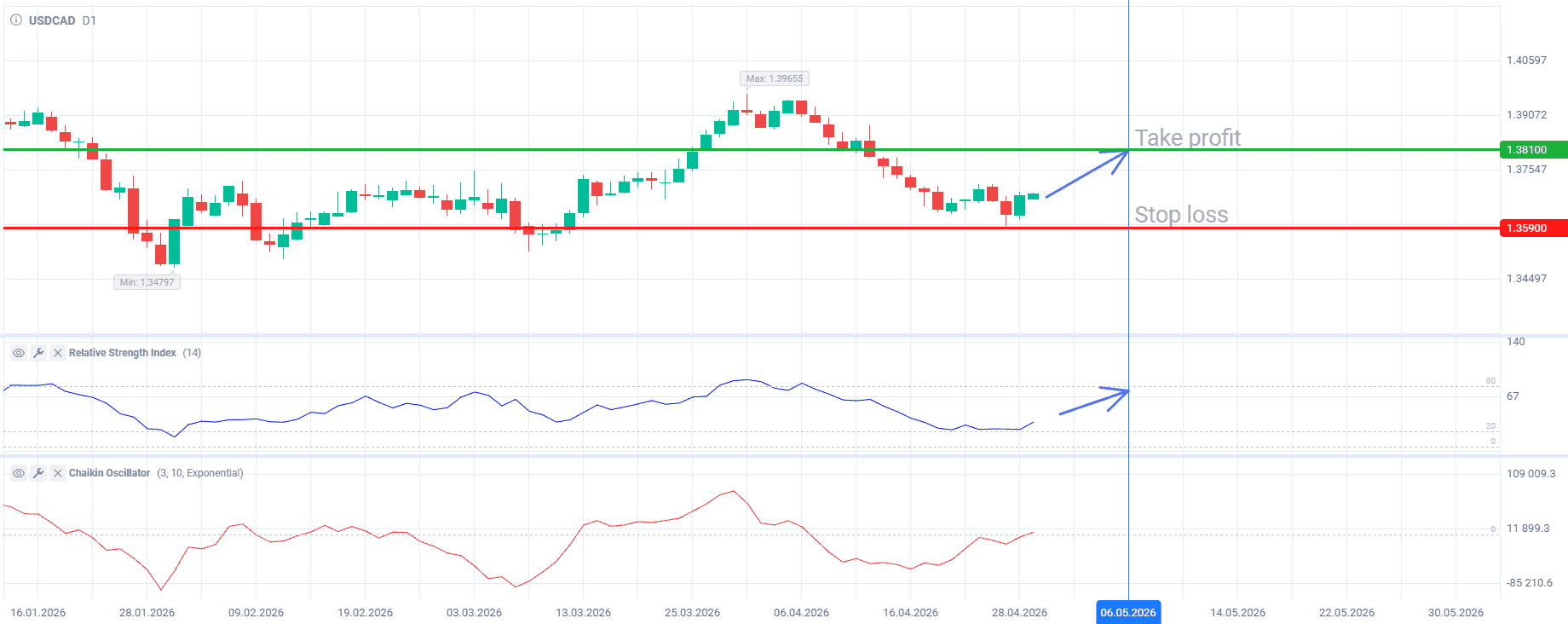Screen dimensions: 1568x624
Task: Open Relative Strength Index settings wrench
Action: 38,353
